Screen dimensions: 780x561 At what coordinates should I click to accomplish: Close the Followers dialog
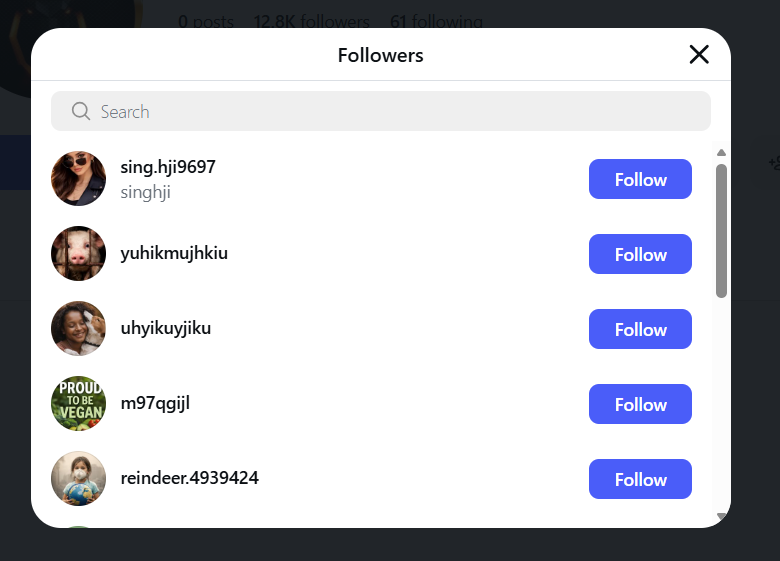pos(699,55)
